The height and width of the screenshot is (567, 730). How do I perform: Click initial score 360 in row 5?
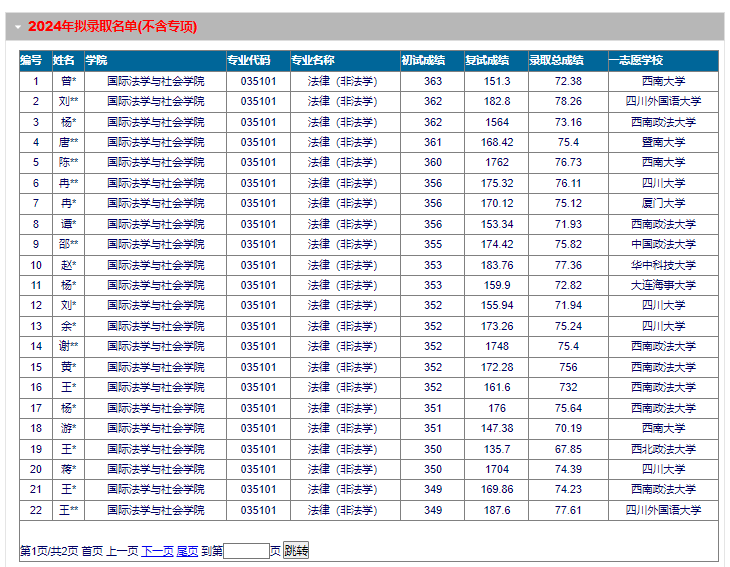433,162
